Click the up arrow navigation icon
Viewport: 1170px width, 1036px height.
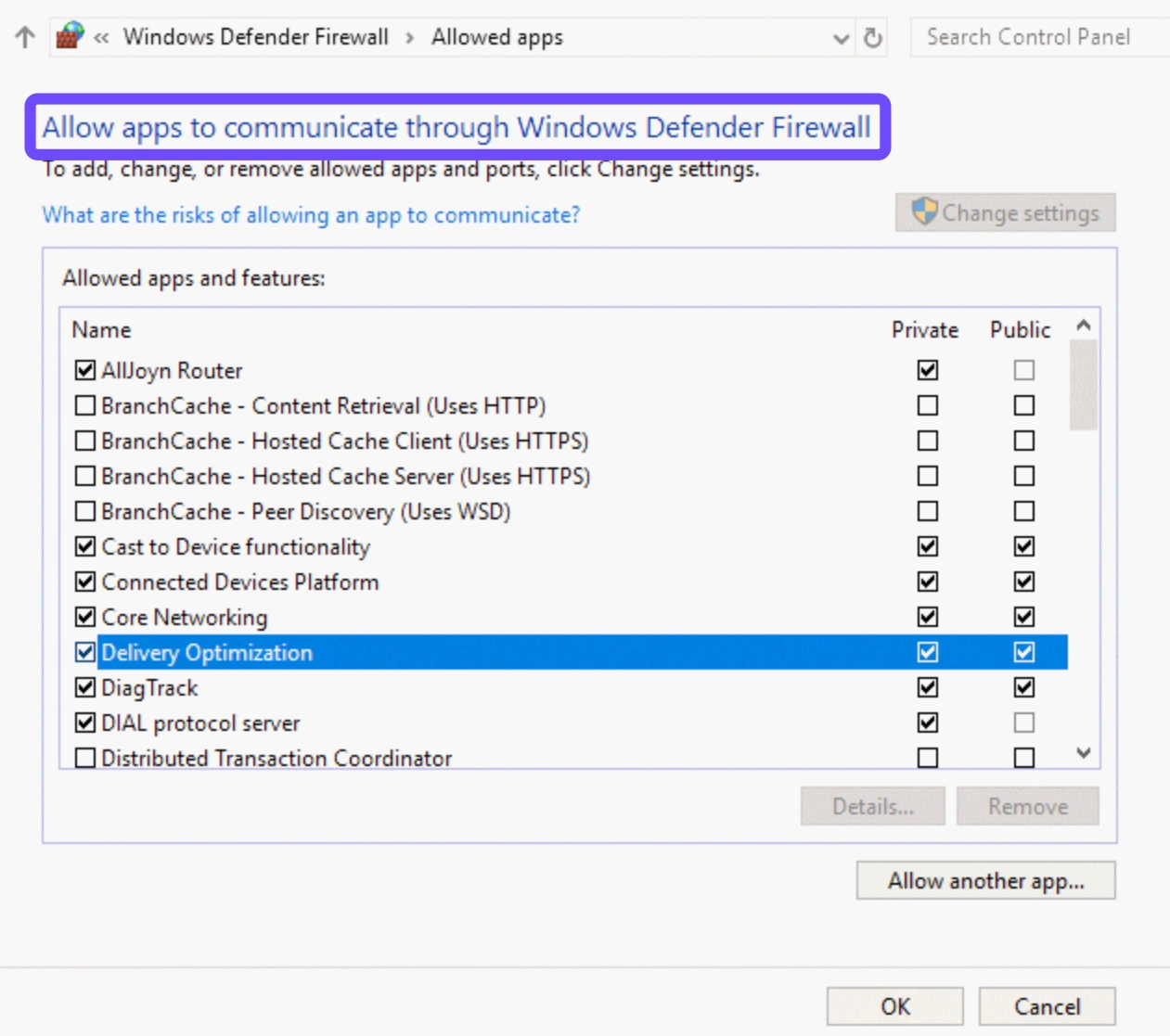point(25,37)
